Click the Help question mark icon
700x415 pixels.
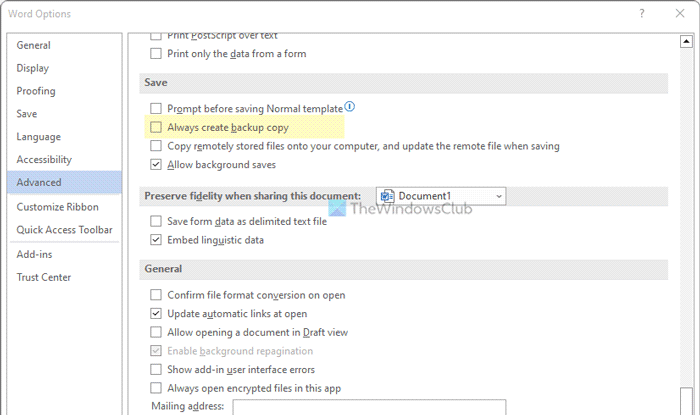[642, 13]
